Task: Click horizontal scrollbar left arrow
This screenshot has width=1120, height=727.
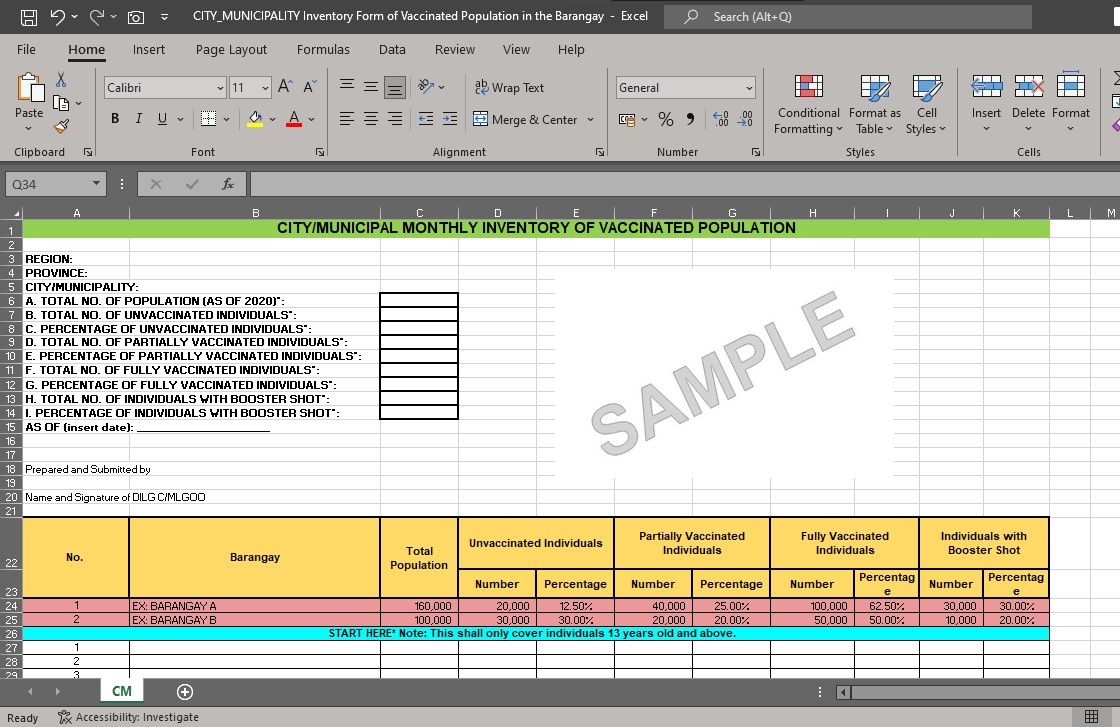Action: click(844, 692)
